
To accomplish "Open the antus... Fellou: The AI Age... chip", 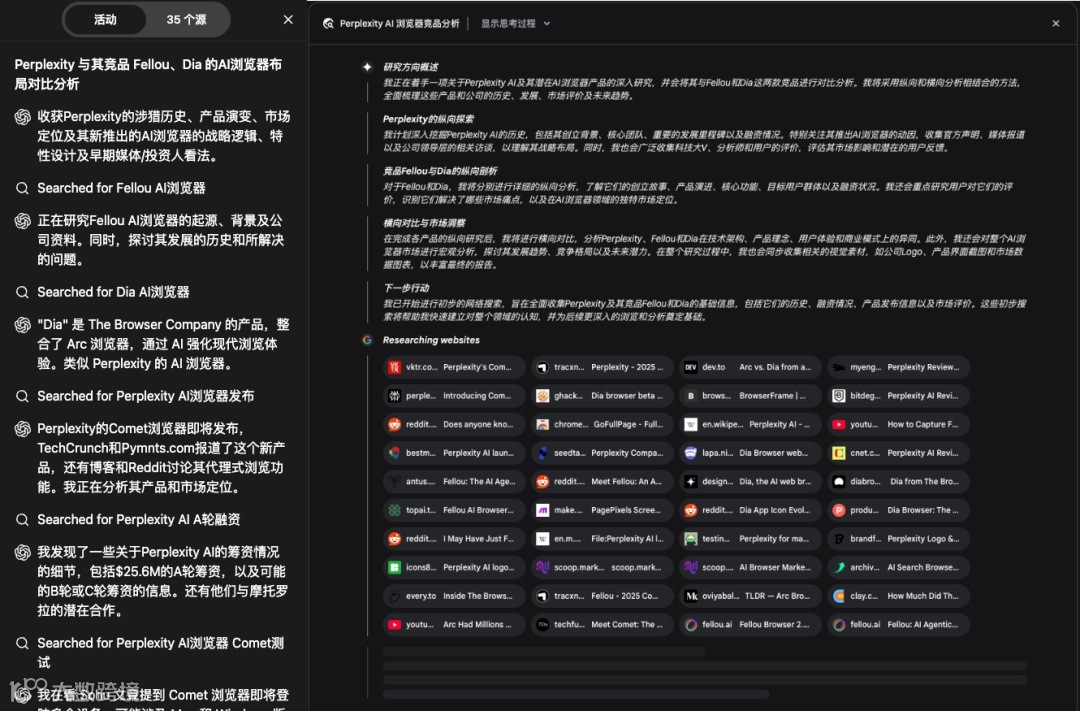I will pyautogui.click(x=454, y=482).
